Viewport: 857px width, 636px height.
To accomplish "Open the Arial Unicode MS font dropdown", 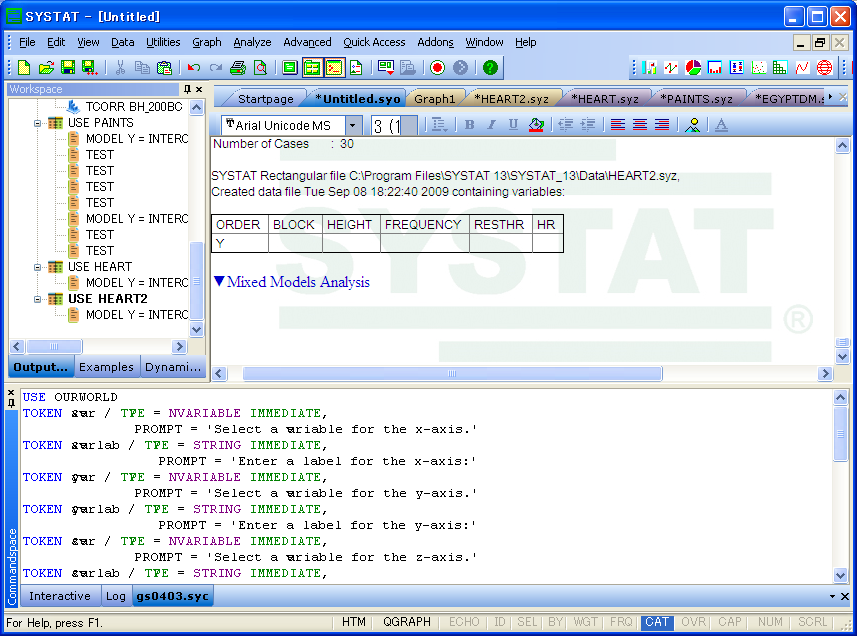I will [x=353, y=126].
